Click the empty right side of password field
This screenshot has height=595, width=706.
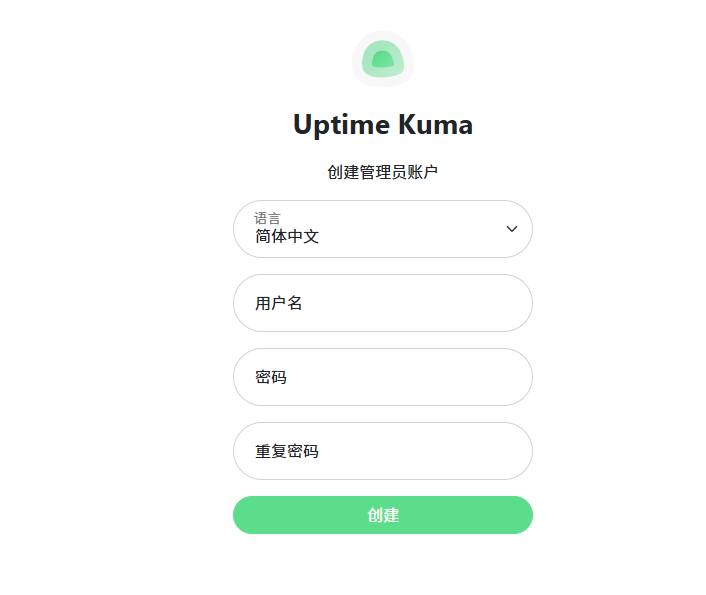pyautogui.click(x=450, y=377)
